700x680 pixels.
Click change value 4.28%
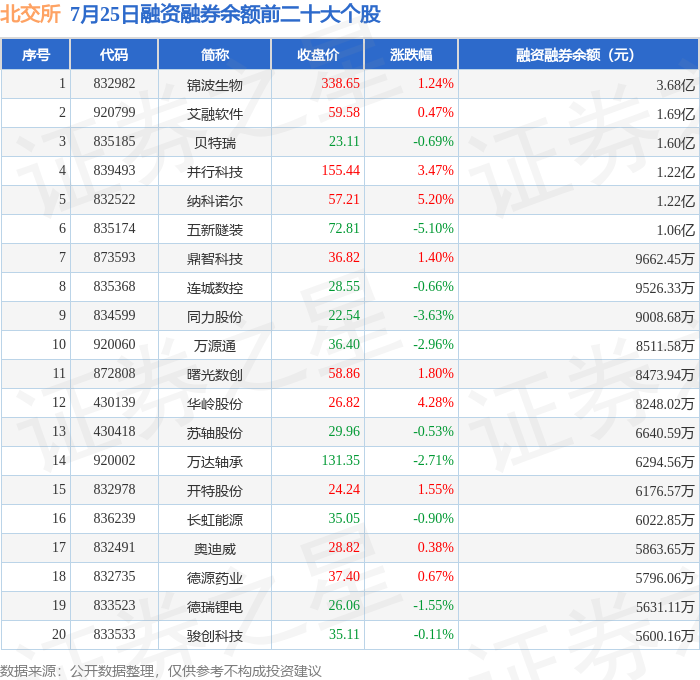436,403
